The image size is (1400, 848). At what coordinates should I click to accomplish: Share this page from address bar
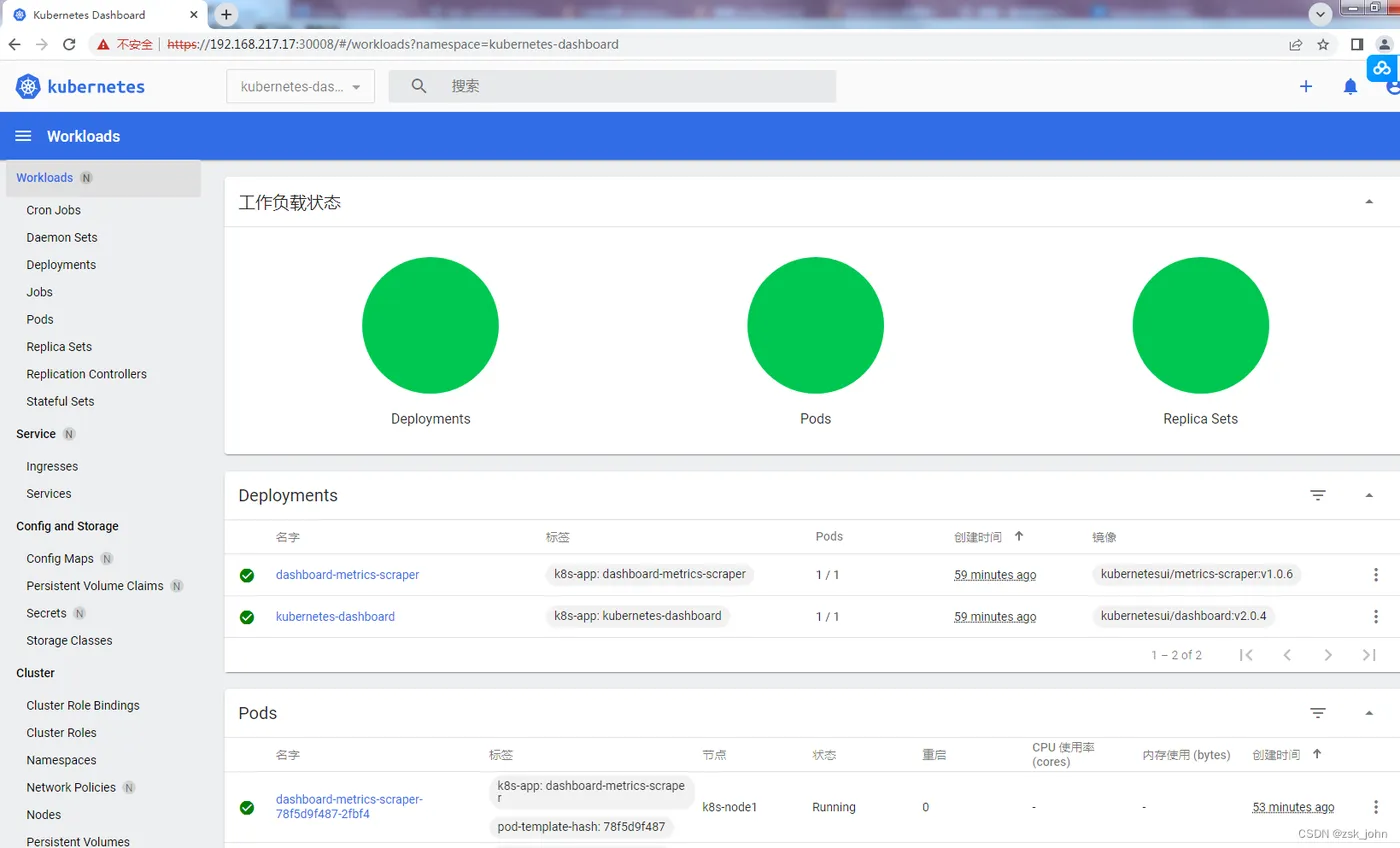point(1296,44)
